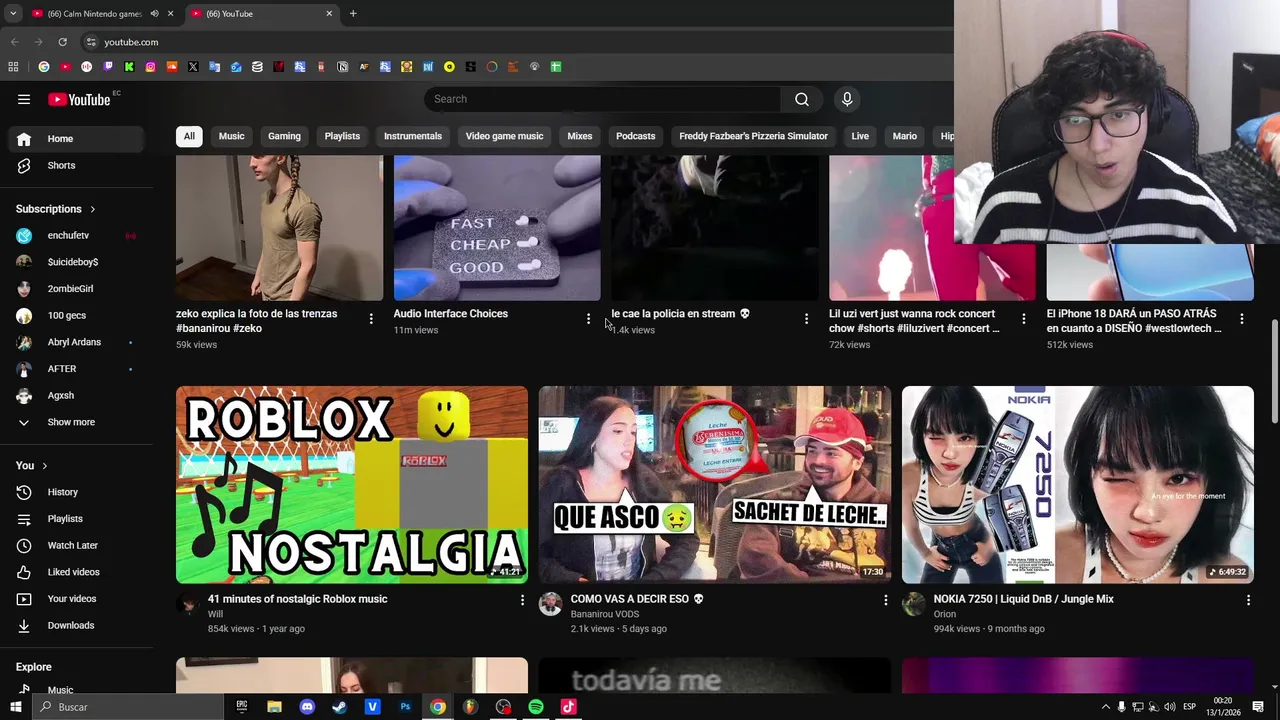Click the page vertical scrollbar
Image resolution: width=1280 pixels, height=720 pixels.
[1274, 370]
